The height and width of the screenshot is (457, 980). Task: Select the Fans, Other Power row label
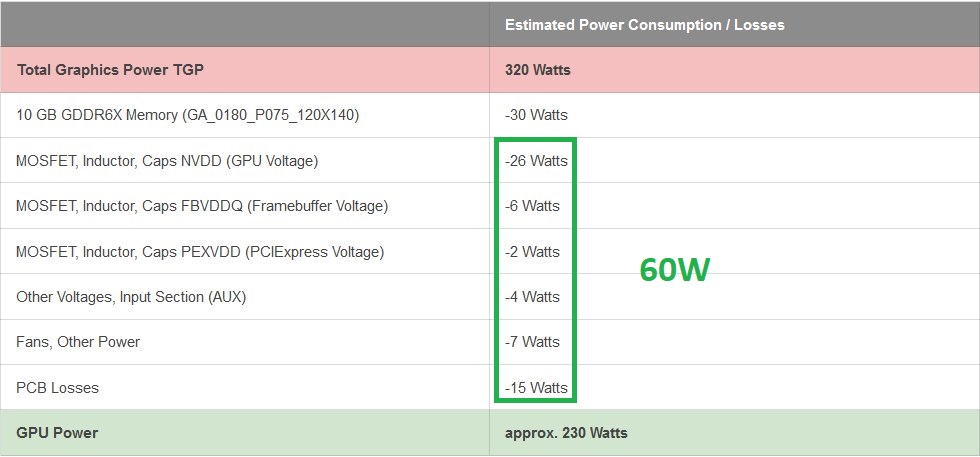pyautogui.click(x=78, y=342)
